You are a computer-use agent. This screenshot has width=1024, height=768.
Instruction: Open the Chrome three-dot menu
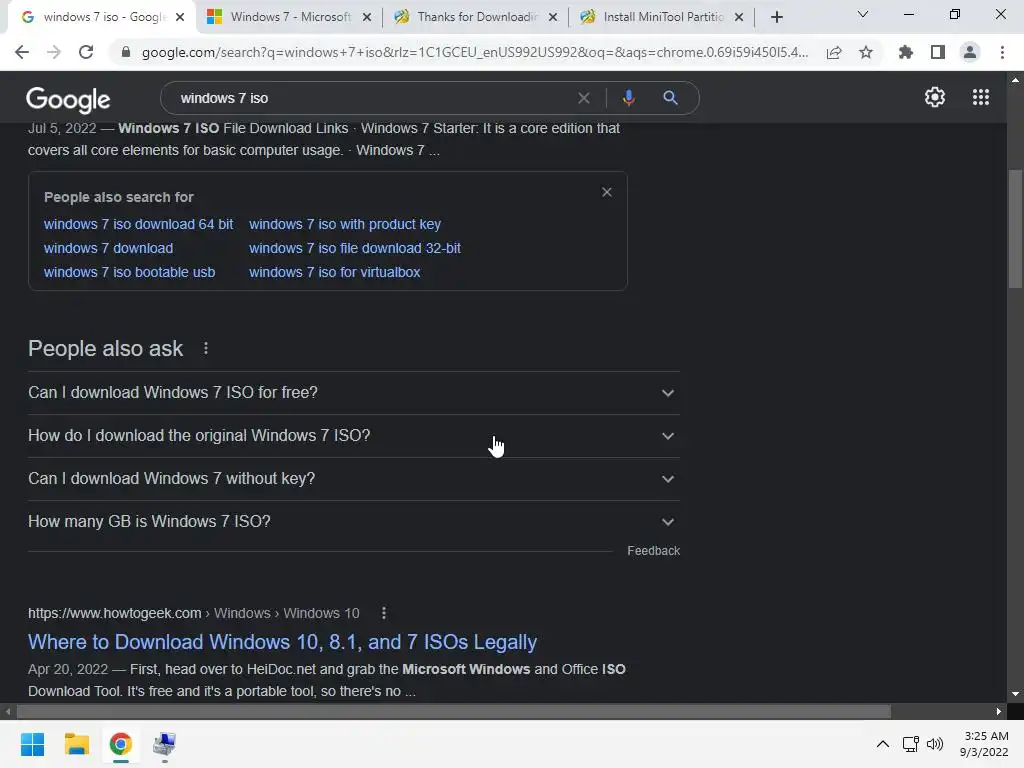[x=1002, y=52]
